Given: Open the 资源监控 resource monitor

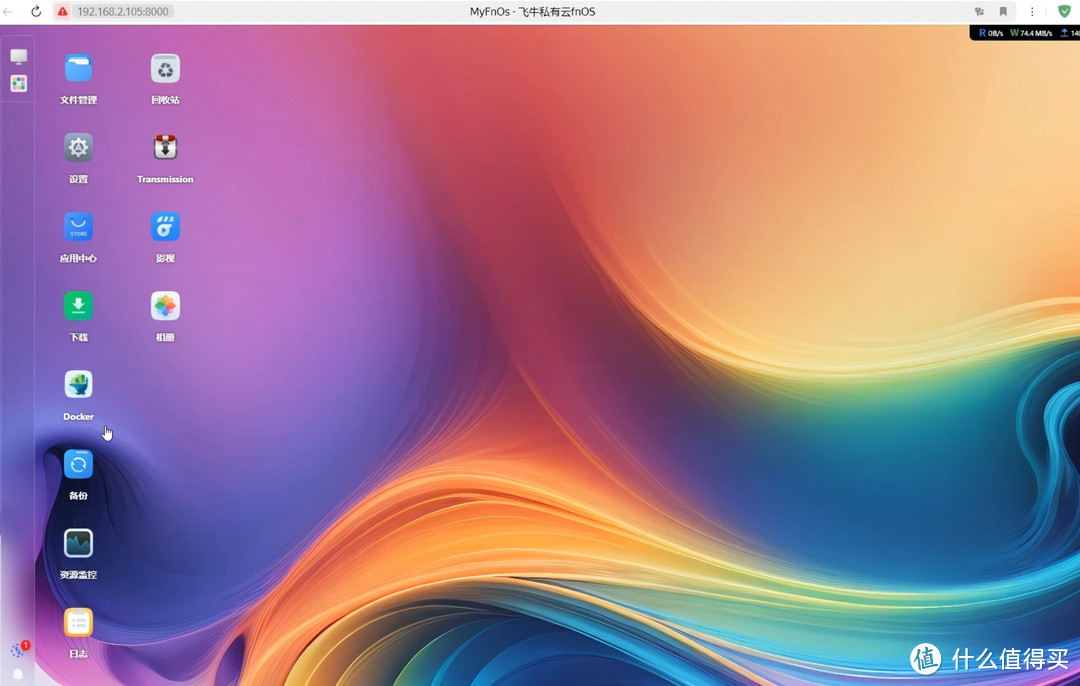Looking at the screenshot, I should tap(78, 543).
